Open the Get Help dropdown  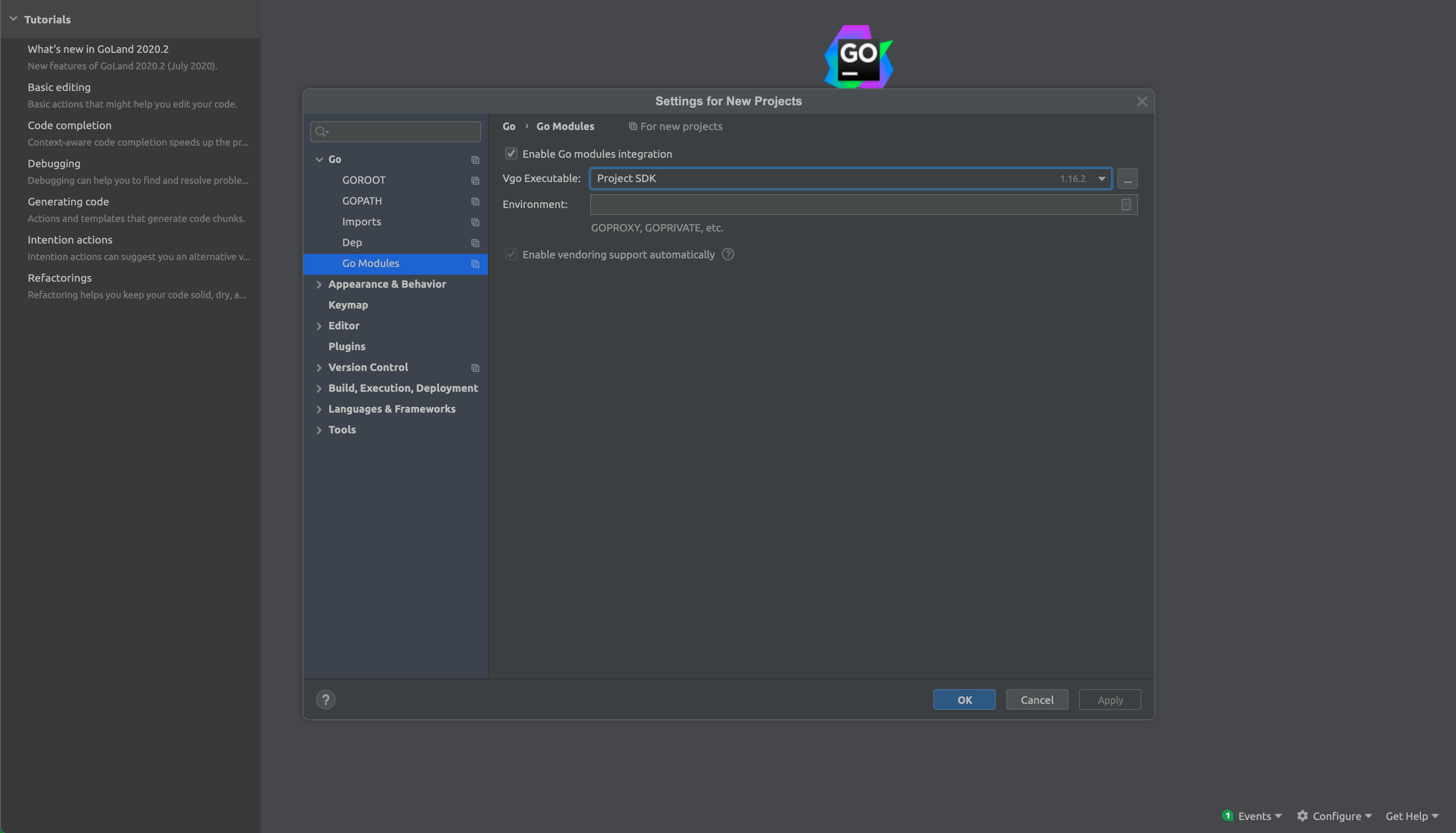coord(1411,817)
